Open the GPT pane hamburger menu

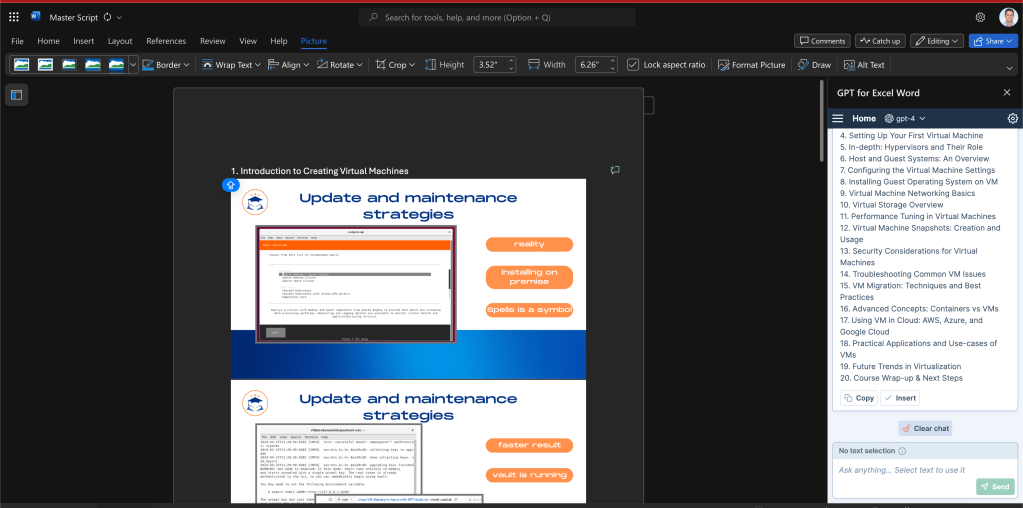pyautogui.click(x=838, y=119)
